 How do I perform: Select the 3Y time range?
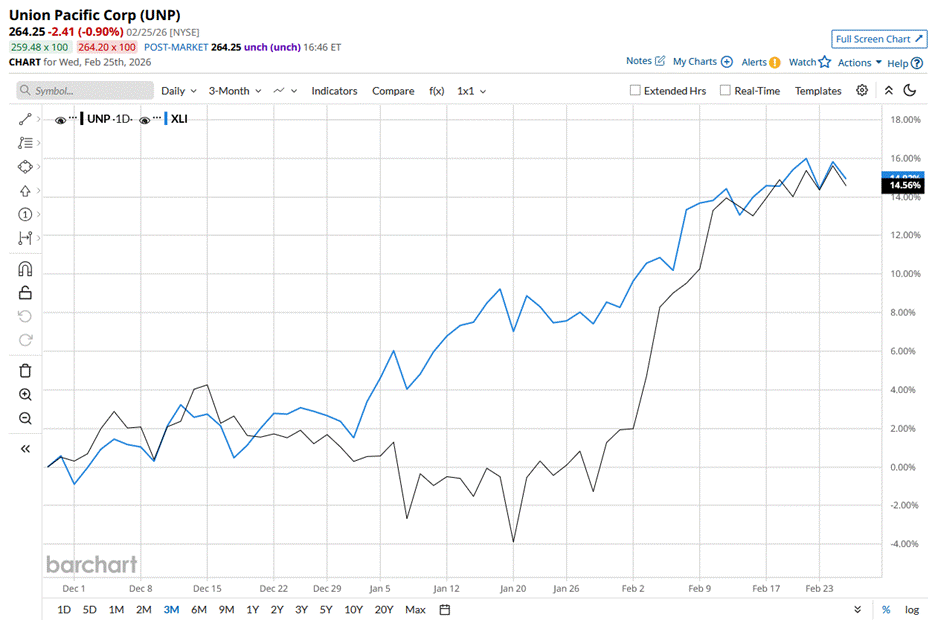pos(301,609)
